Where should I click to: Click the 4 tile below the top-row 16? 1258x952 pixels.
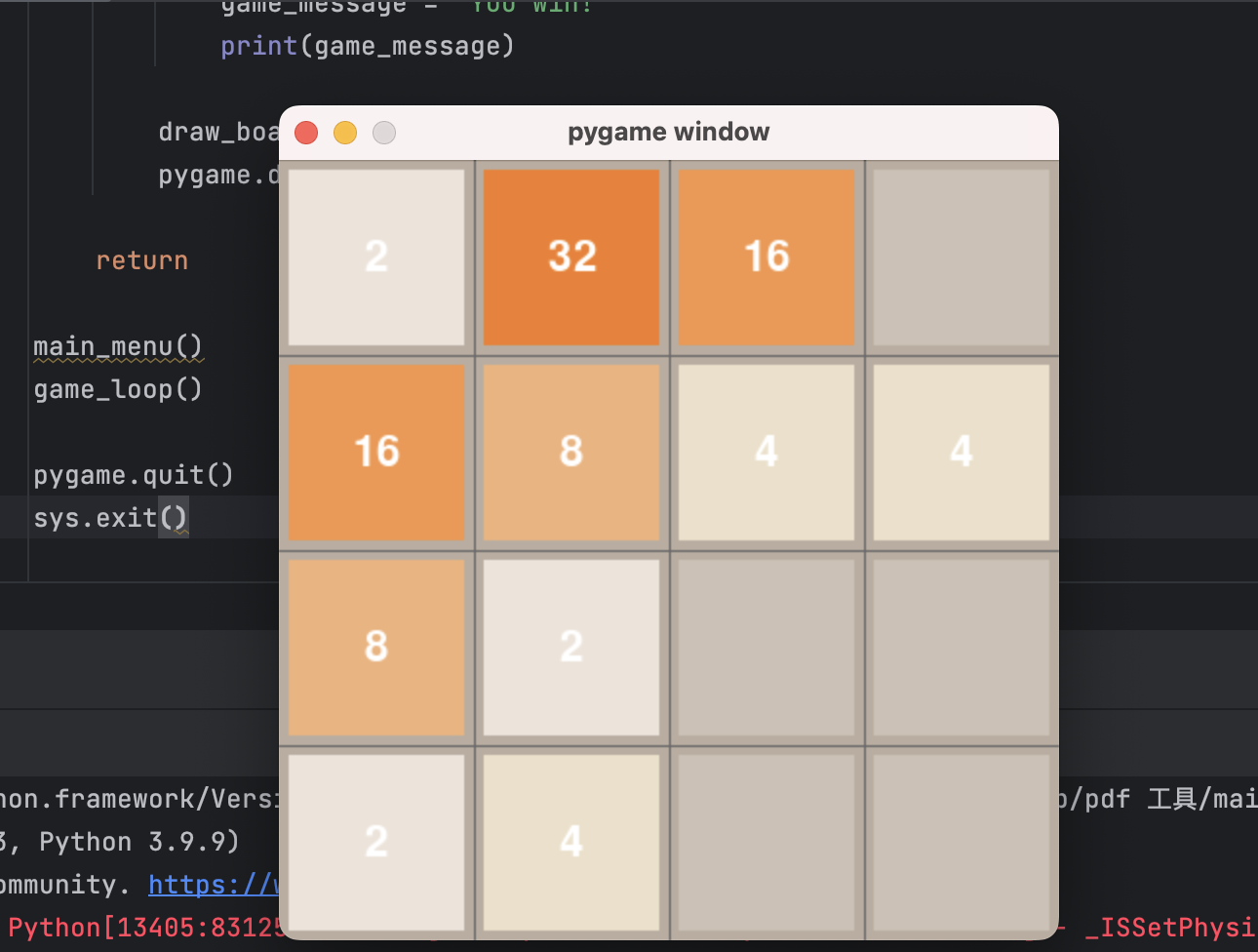pyautogui.click(x=767, y=453)
